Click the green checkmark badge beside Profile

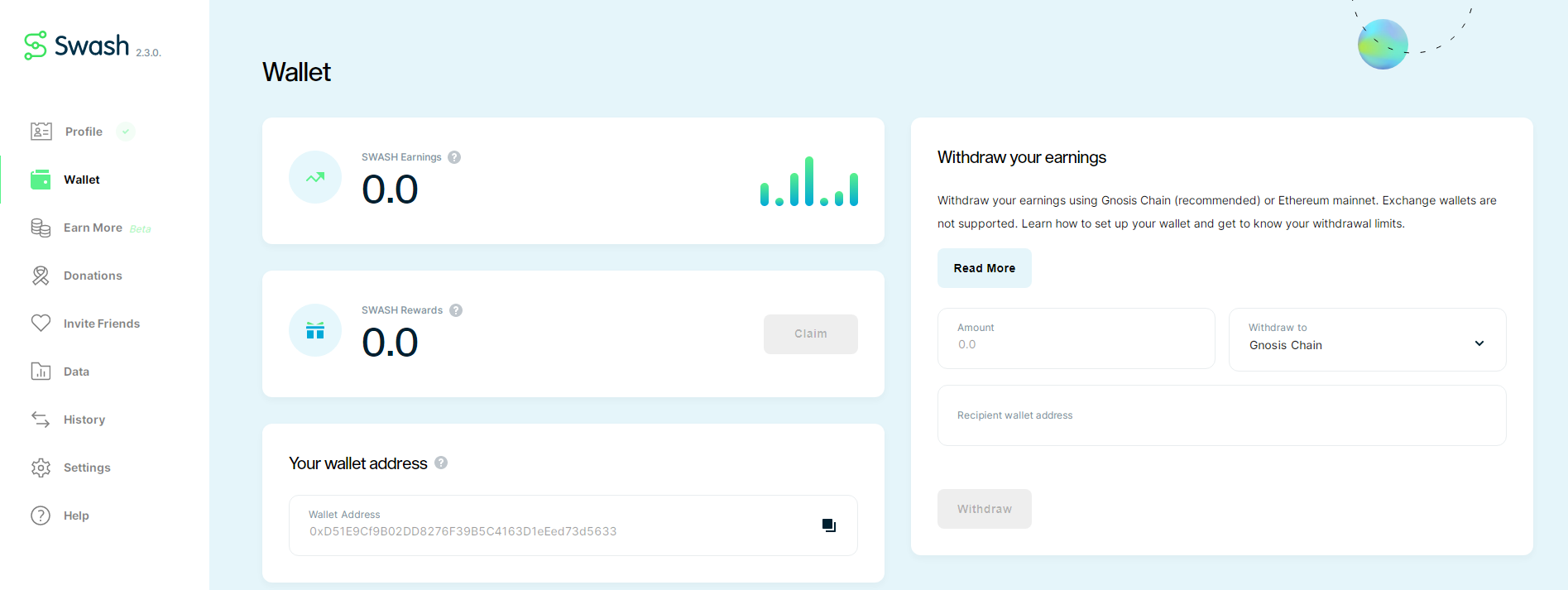(x=126, y=132)
